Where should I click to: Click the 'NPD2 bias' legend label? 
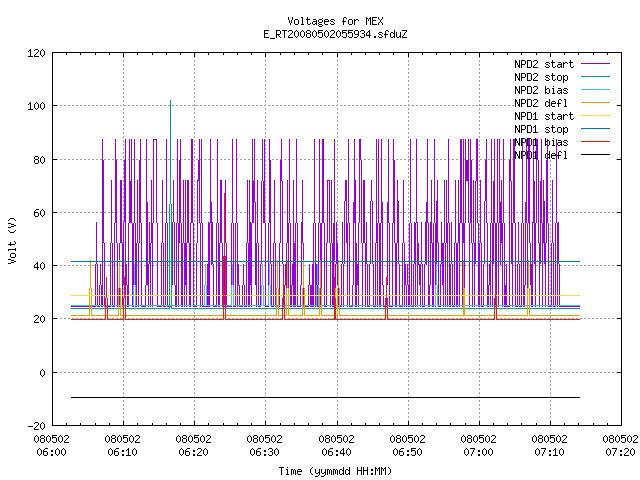tap(541, 90)
